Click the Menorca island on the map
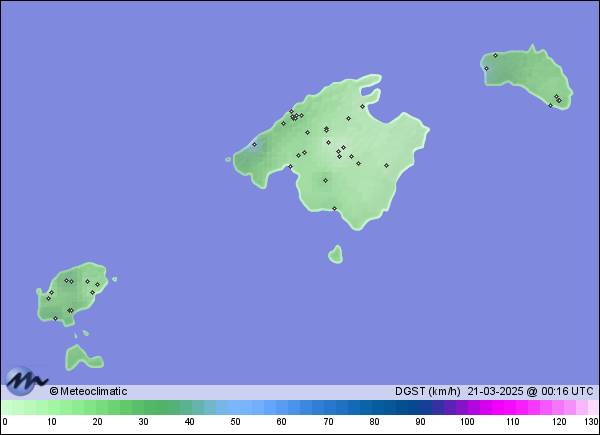 (525, 78)
